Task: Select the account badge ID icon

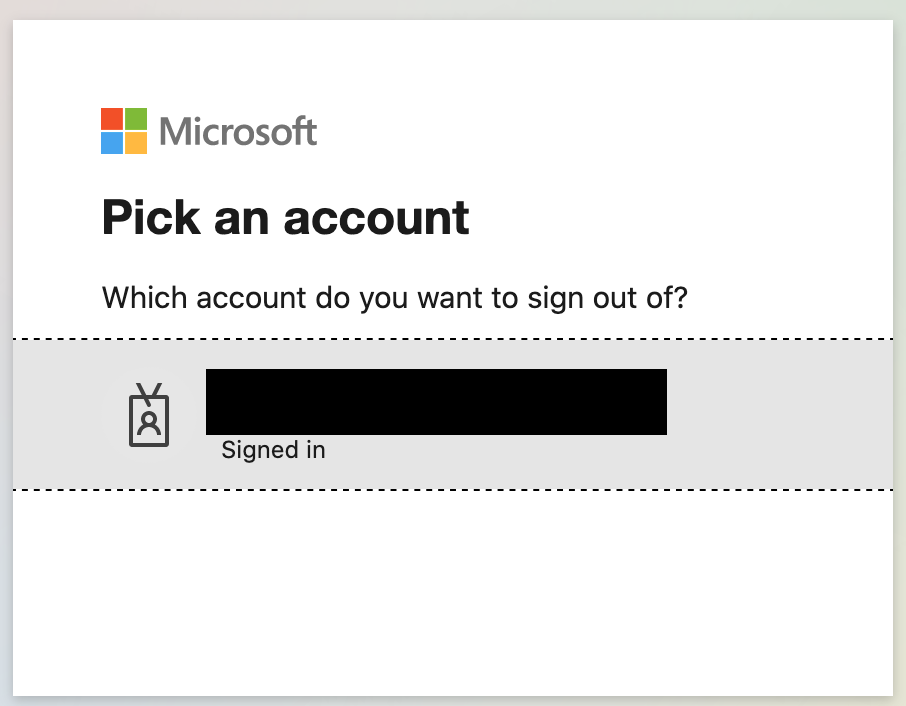Action: pos(149,416)
